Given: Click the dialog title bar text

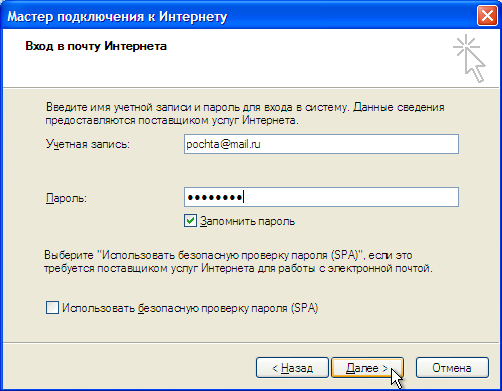Looking at the screenshot, I should [117, 16].
